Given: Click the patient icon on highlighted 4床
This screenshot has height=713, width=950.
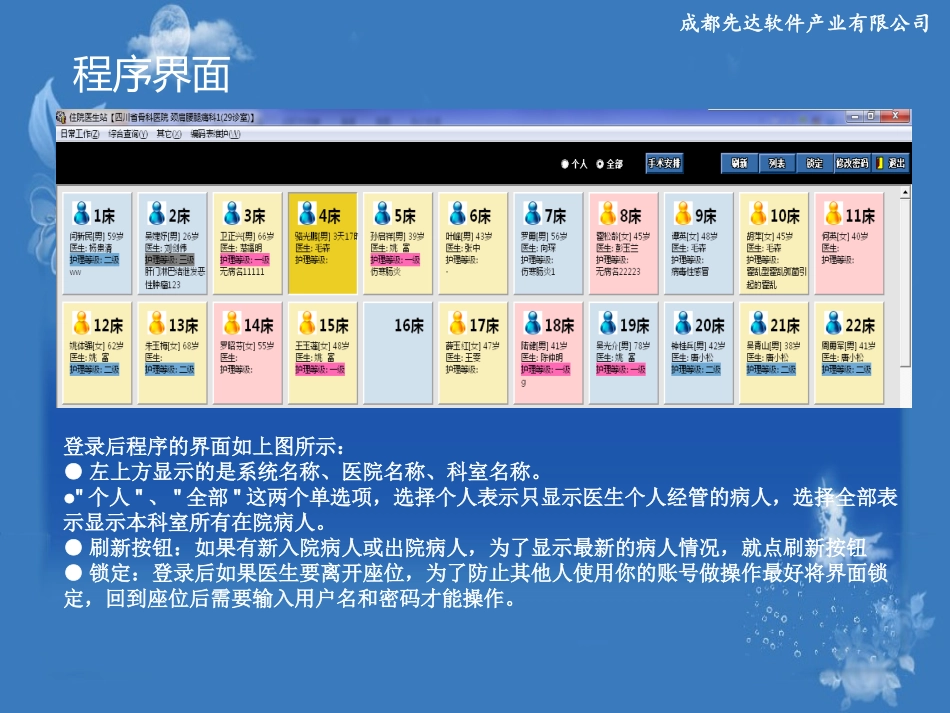Looking at the screenshot, I should pos(307,214).
